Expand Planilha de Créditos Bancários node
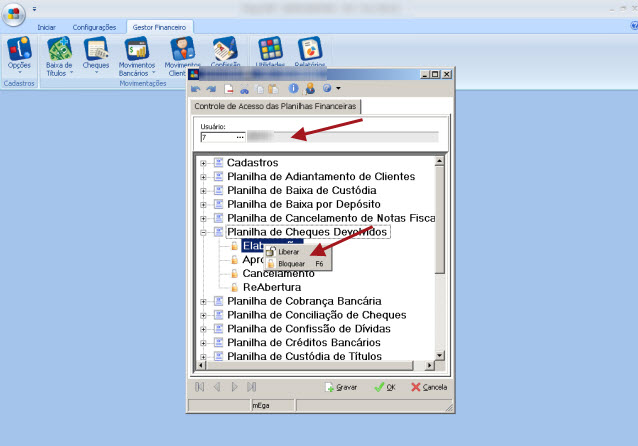This screenshot has width=638, height=446. (x=204, y=343)
